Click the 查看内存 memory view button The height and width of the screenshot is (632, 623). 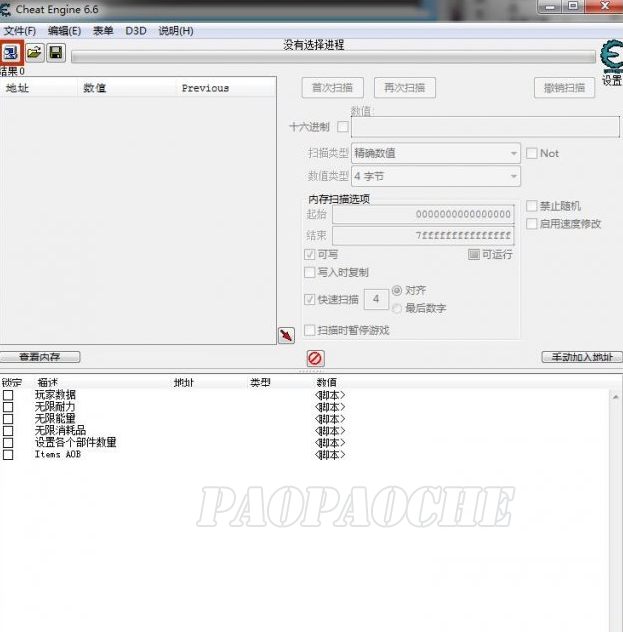[40, 357]
